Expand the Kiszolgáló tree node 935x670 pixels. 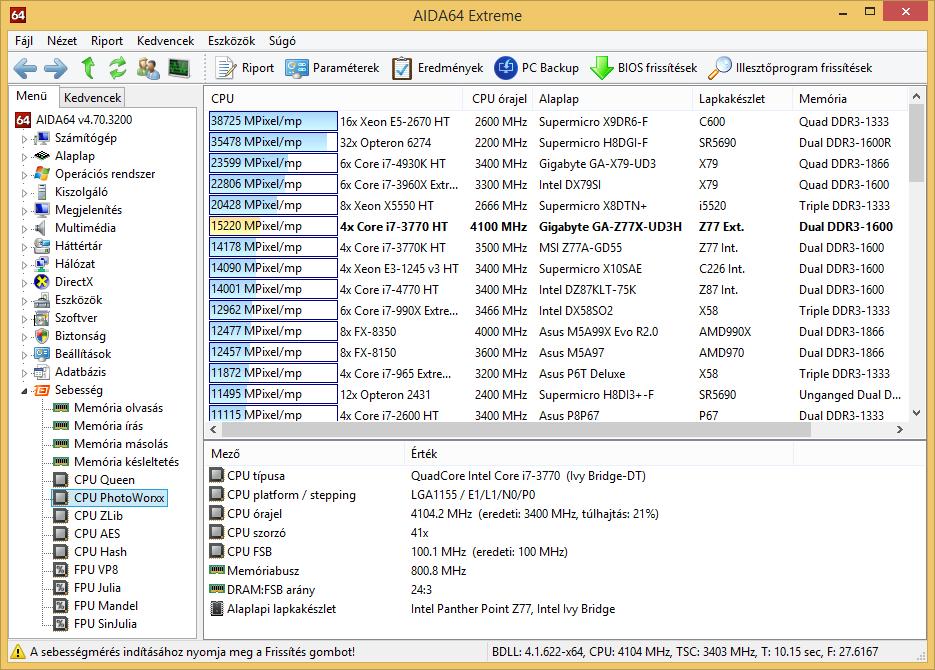coord(24,193)
